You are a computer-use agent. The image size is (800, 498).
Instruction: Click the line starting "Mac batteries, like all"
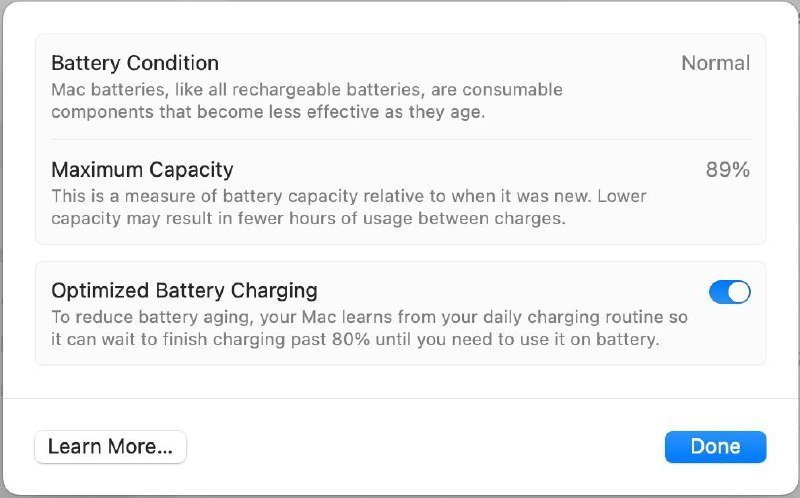(x=306, y=90)
